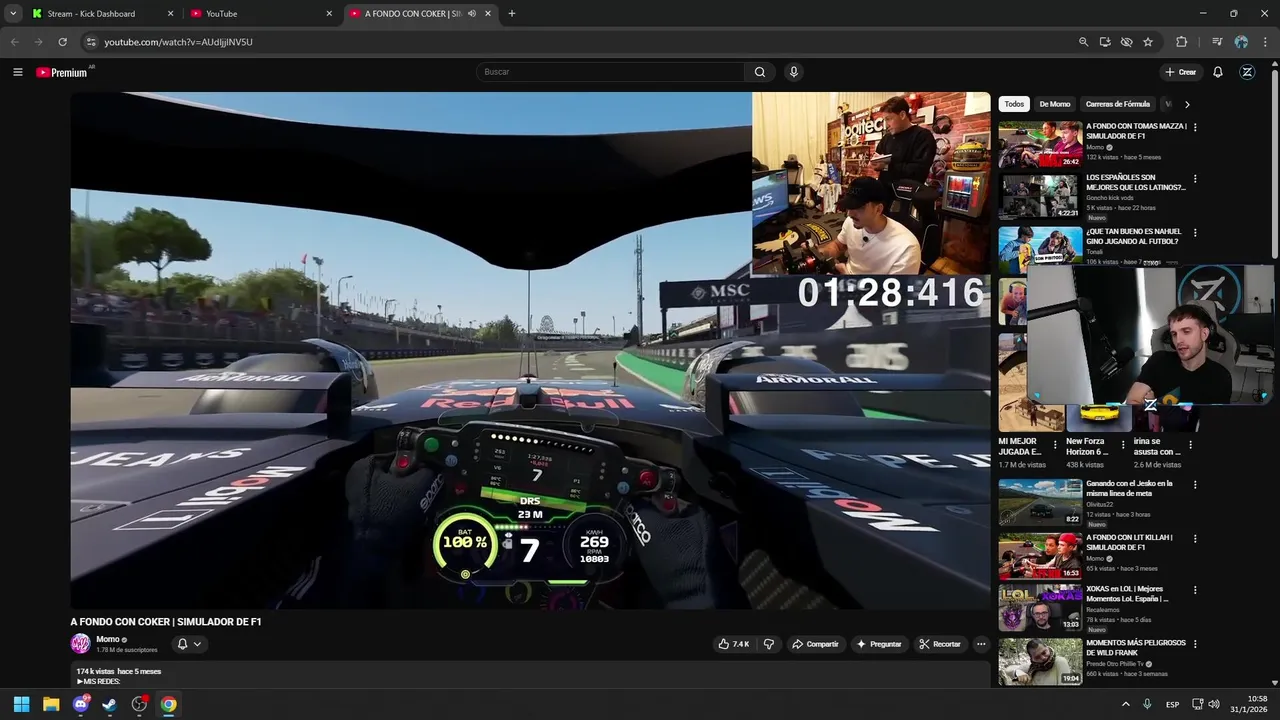Open Windows Start menu
Screen dimensions: 1280x720
pyautogui.click(x=22, y=704)
